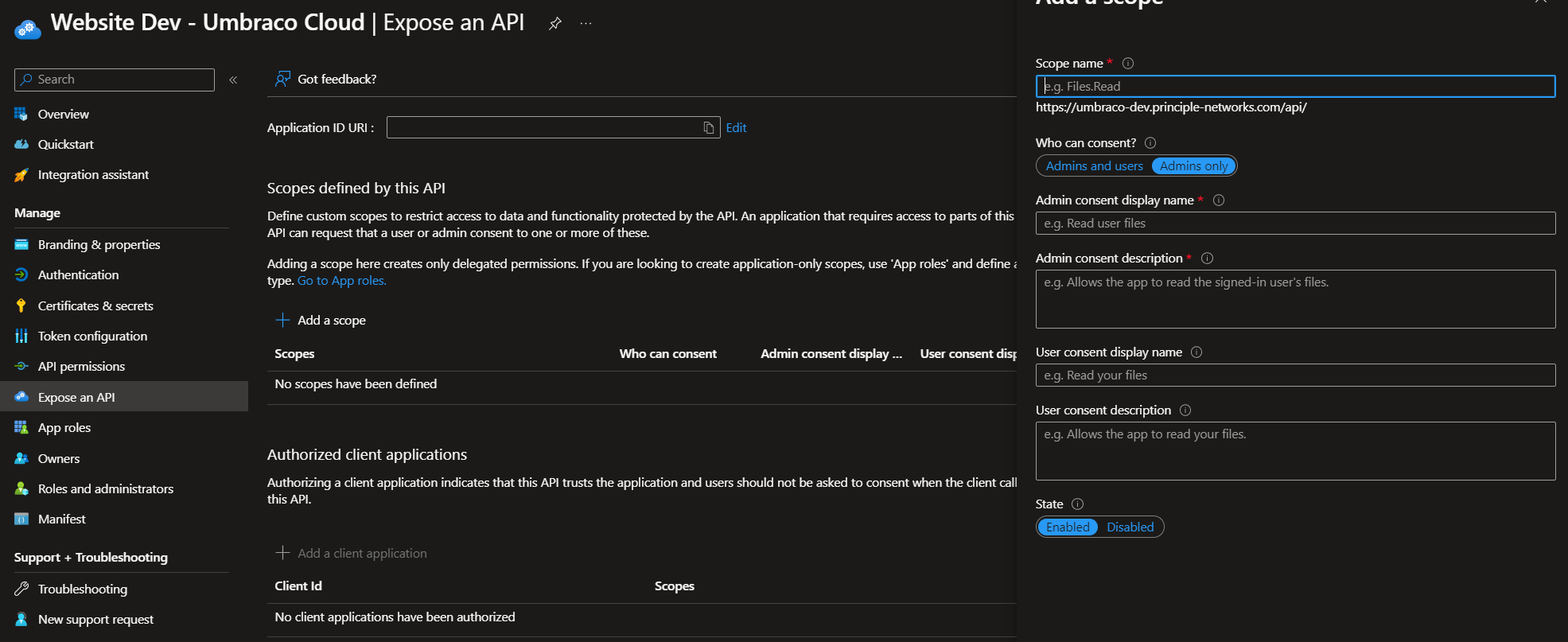
Task: Click the pin icon beside the page title
Action: click(x=555, y=24)
